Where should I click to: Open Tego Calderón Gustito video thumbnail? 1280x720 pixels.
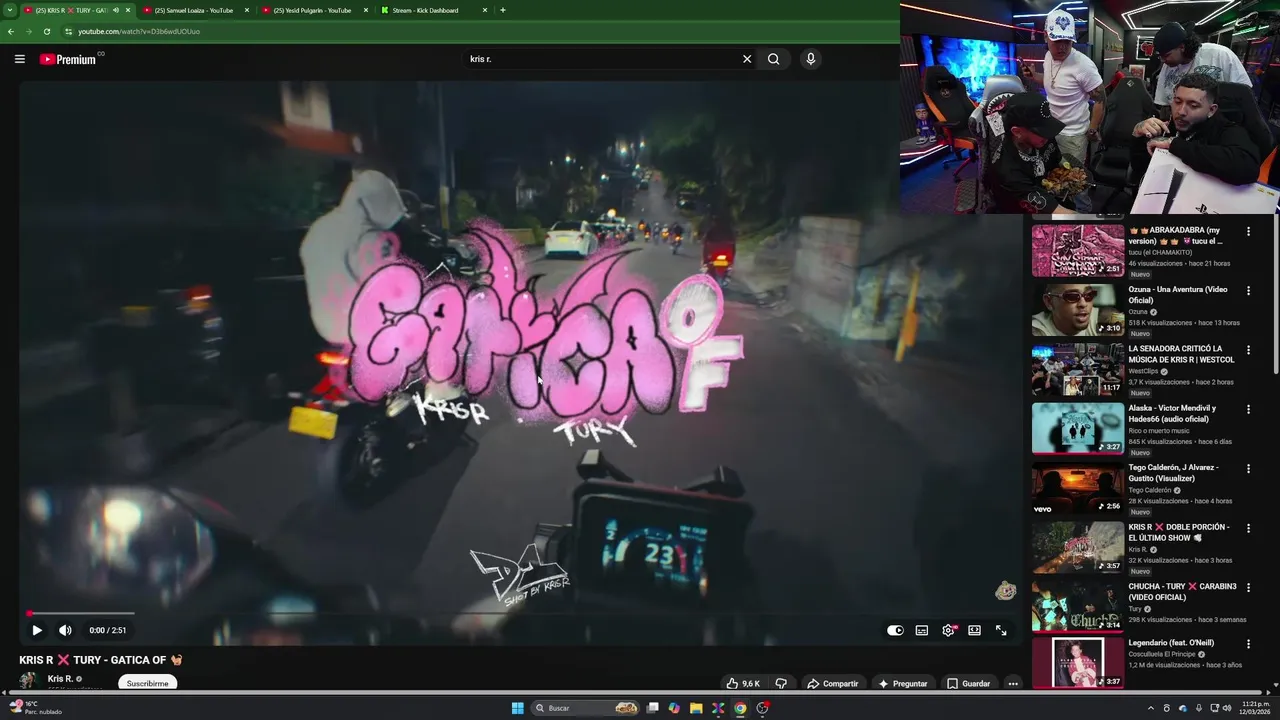pyautogui.click(x=1078, y=489)
